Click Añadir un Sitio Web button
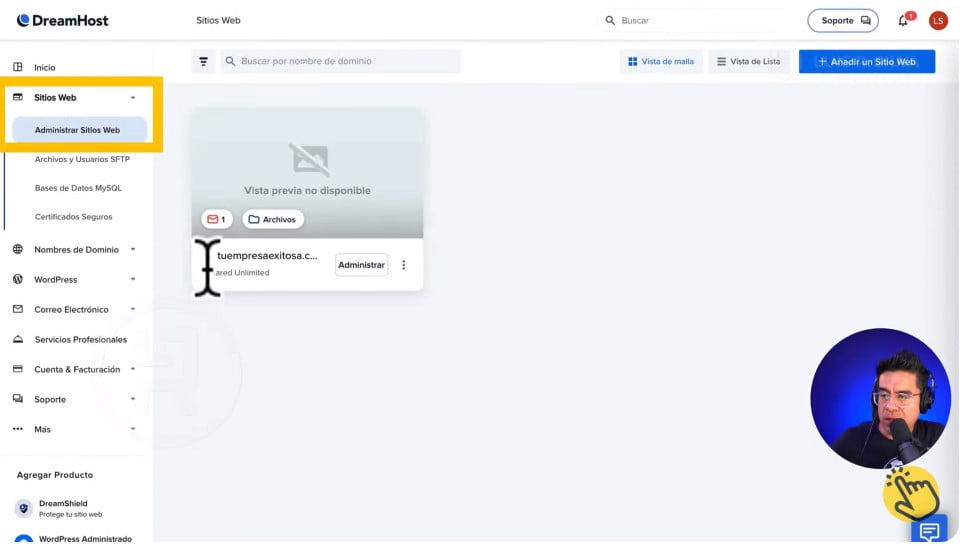The height and width of the screenshot is (546, 960). click(x=867, y=61)
